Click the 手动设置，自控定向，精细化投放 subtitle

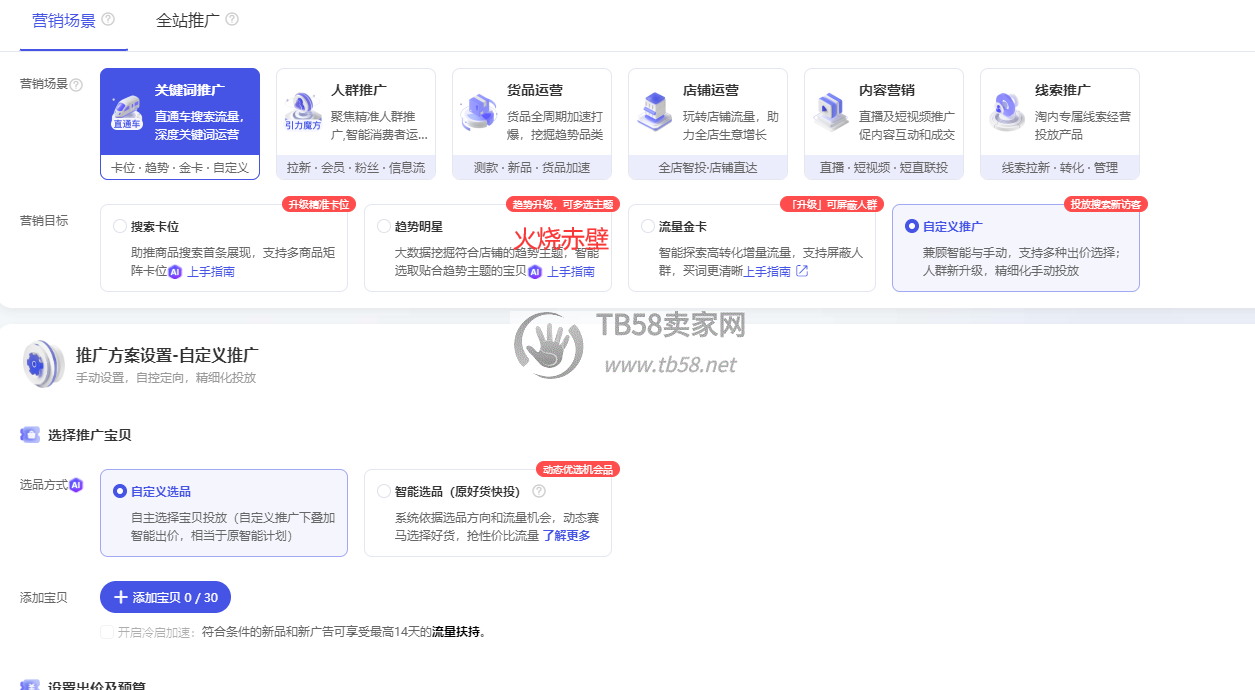pos(166,378)
